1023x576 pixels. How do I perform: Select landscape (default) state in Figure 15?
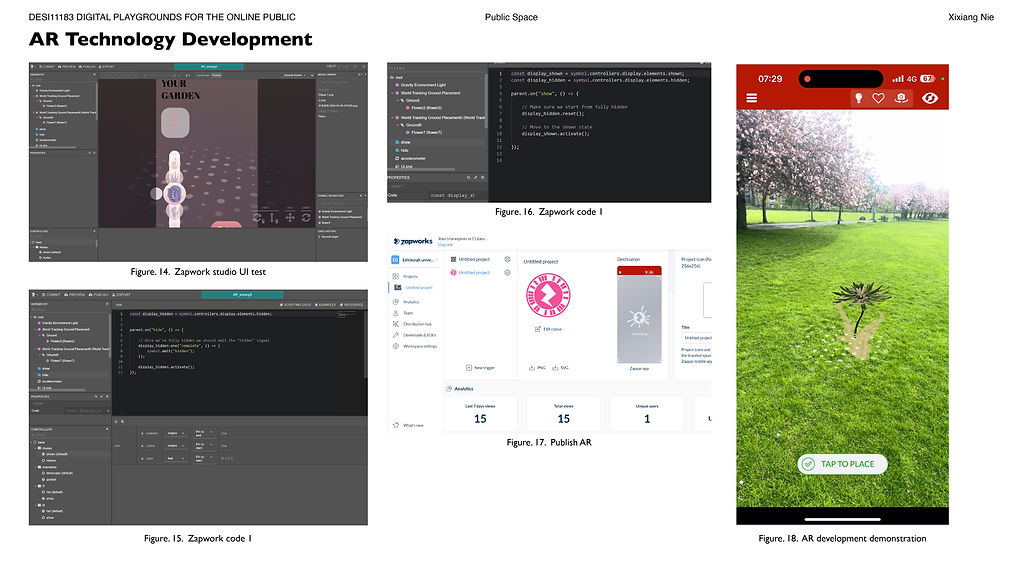pyautogui.click(x=58, y=473)
